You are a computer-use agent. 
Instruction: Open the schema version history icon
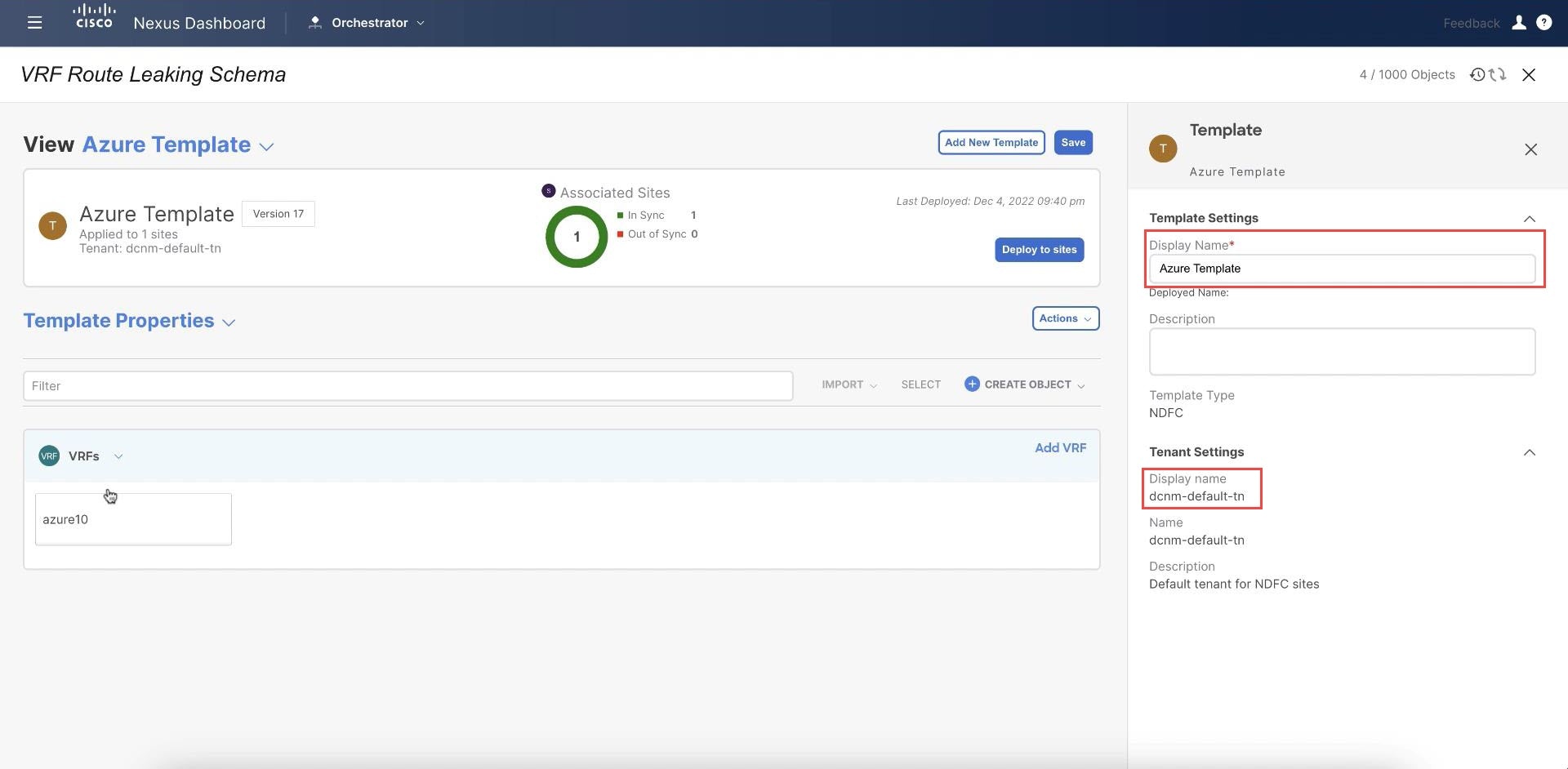1477,74
